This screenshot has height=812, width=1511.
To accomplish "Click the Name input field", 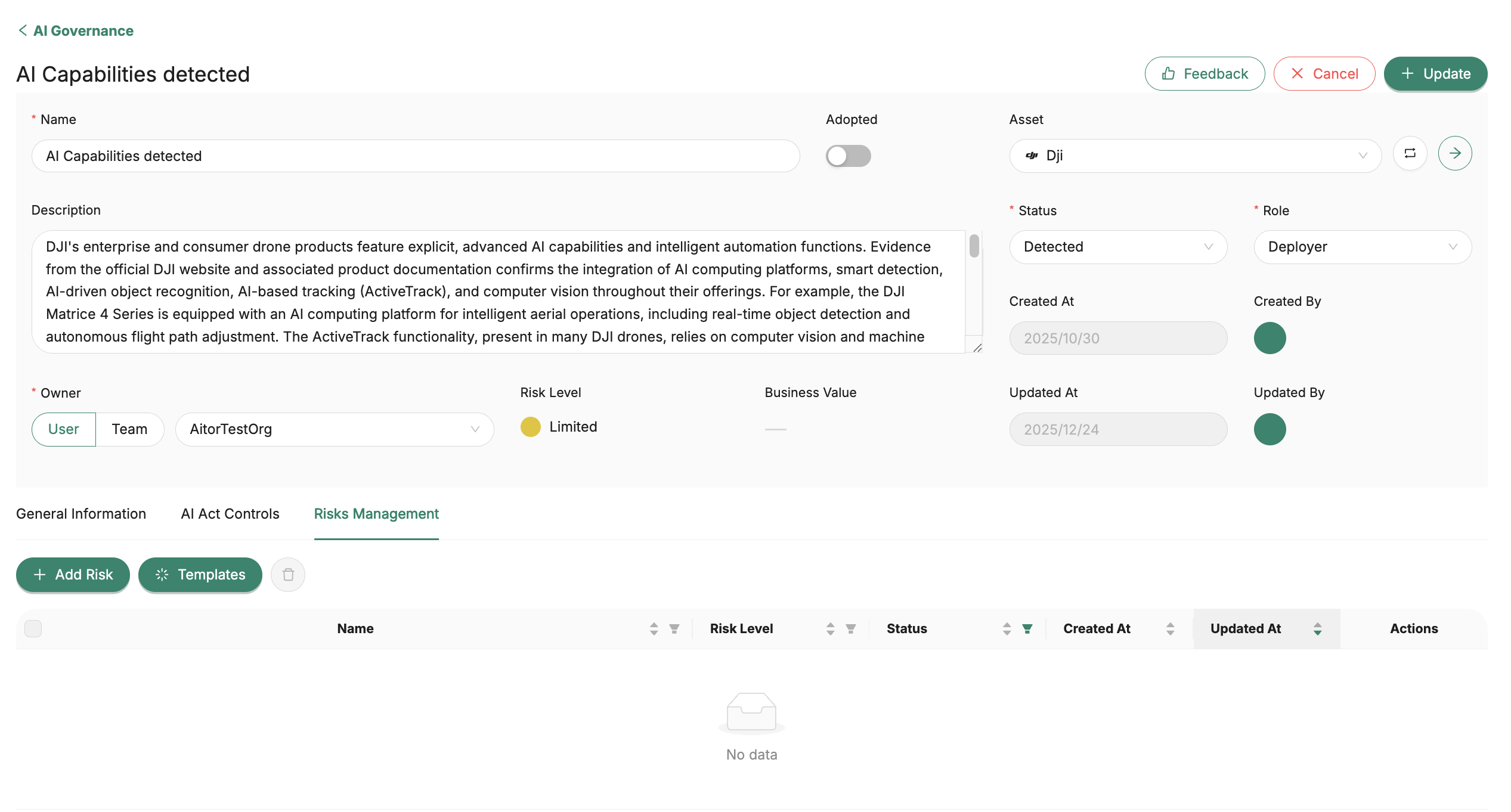I will 415,156.
